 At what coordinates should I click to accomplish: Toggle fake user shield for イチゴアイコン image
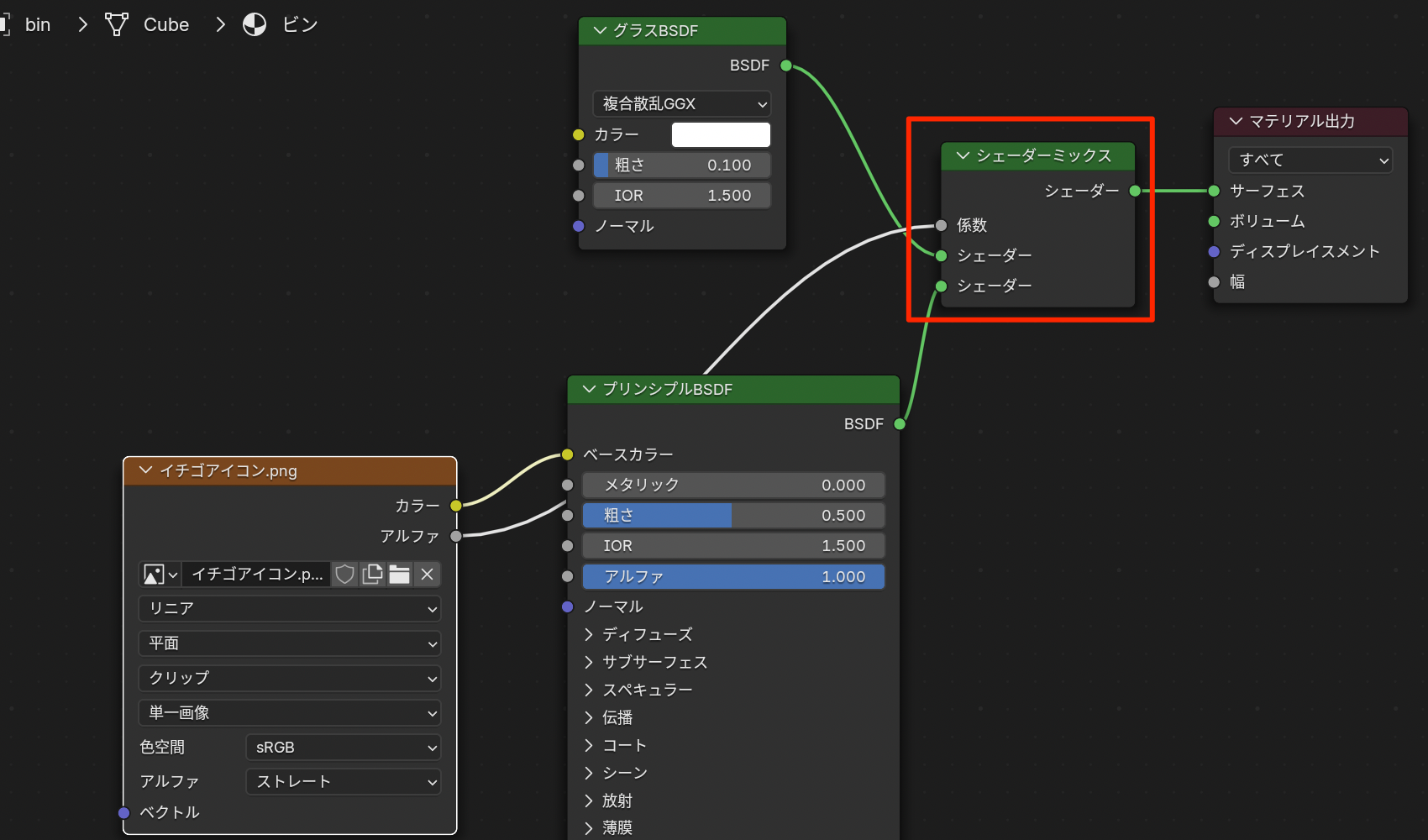[x=344, y=575]
